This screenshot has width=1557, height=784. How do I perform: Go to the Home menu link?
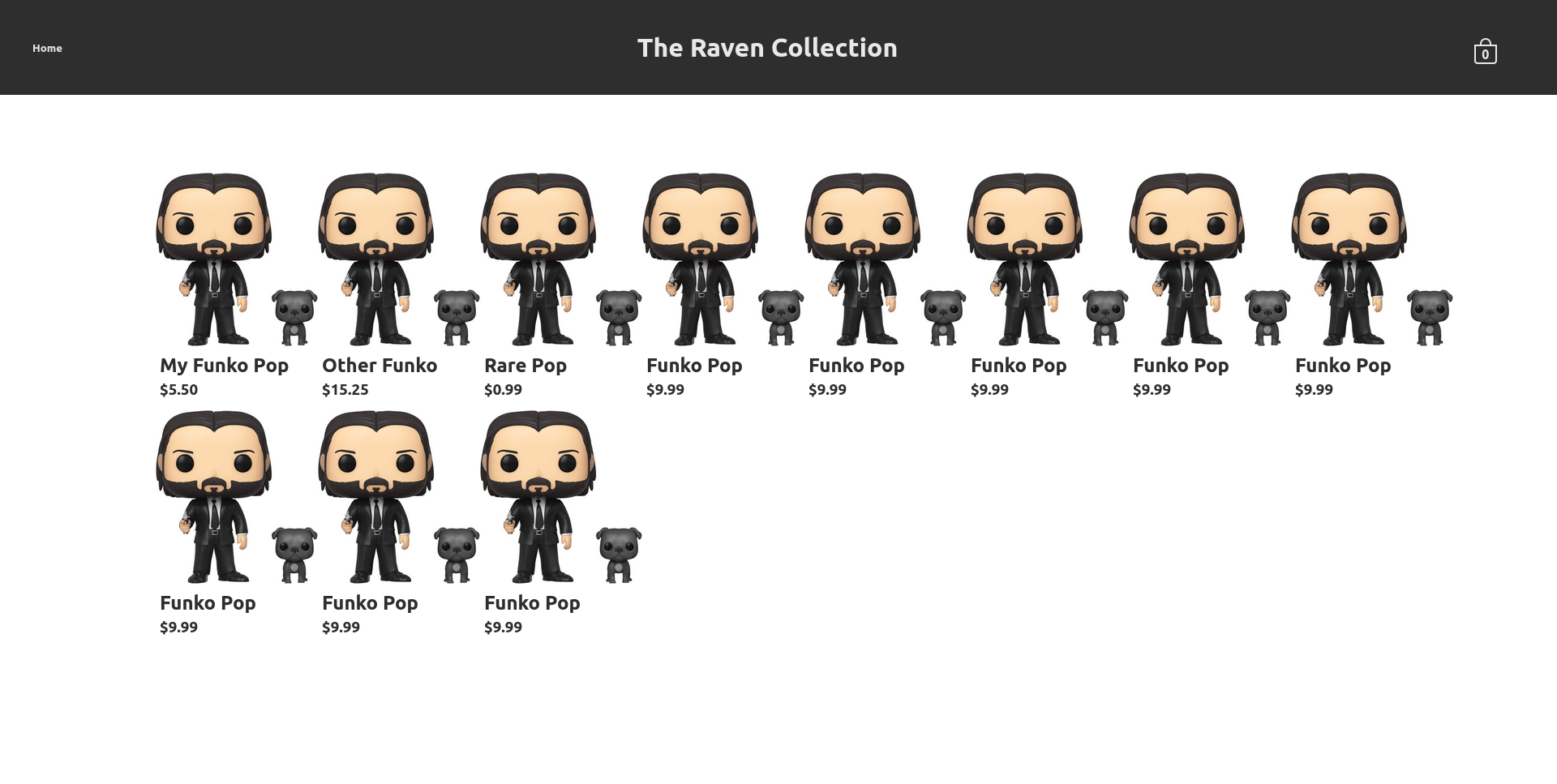point(47,48)
